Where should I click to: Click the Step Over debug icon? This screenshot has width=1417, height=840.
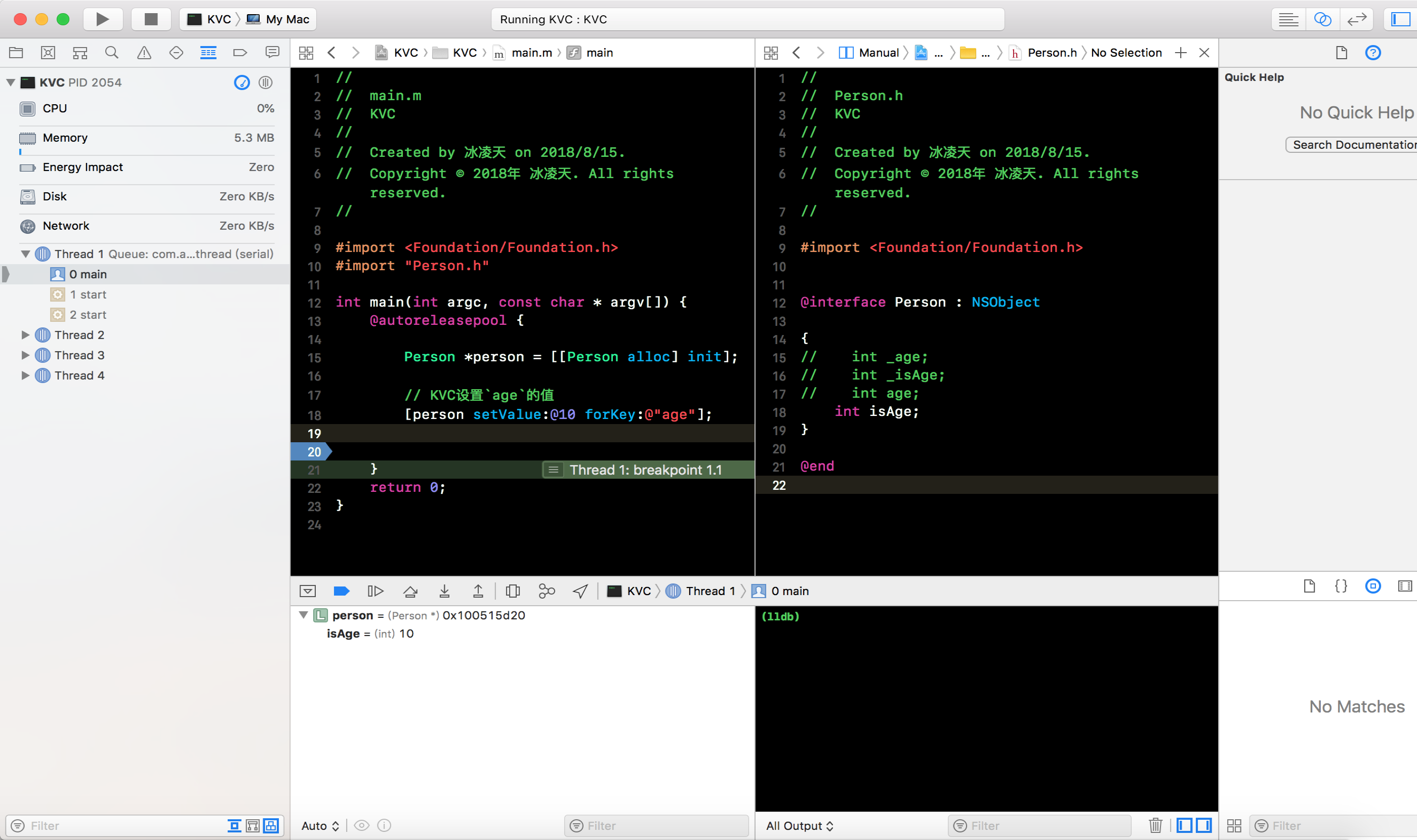point(410,591)
